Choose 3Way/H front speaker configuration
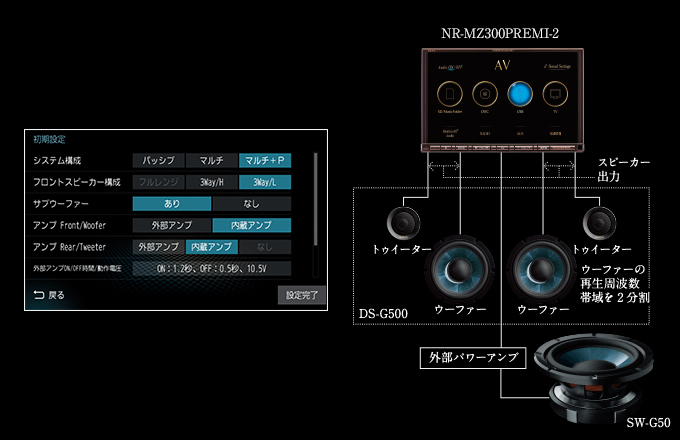Image resolution: width=680 pixels, height=440 pixels. click(211, 182)
